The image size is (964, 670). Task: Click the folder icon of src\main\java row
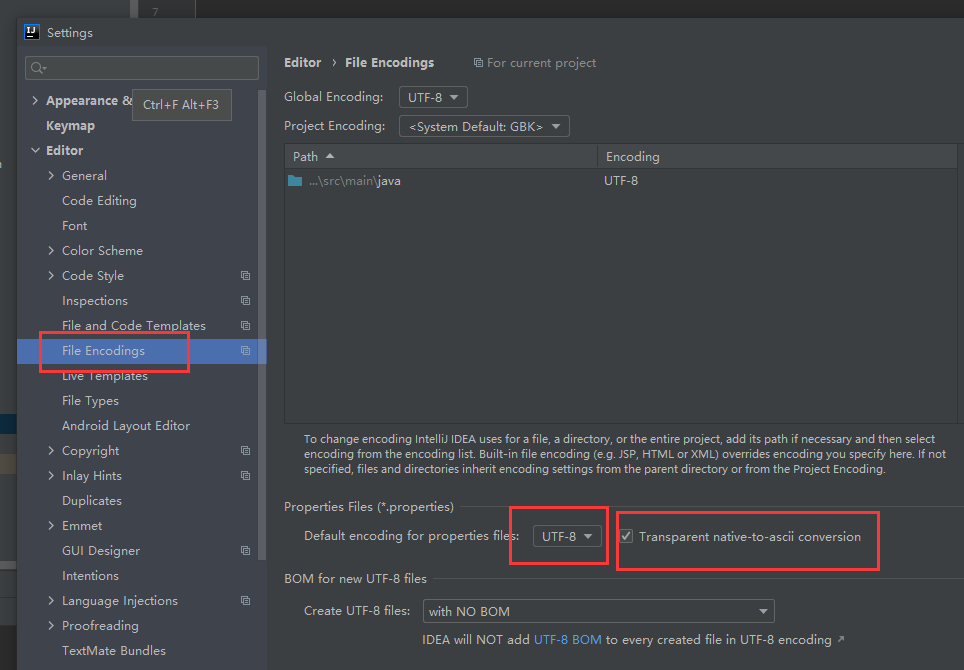(x=295, y=181)
